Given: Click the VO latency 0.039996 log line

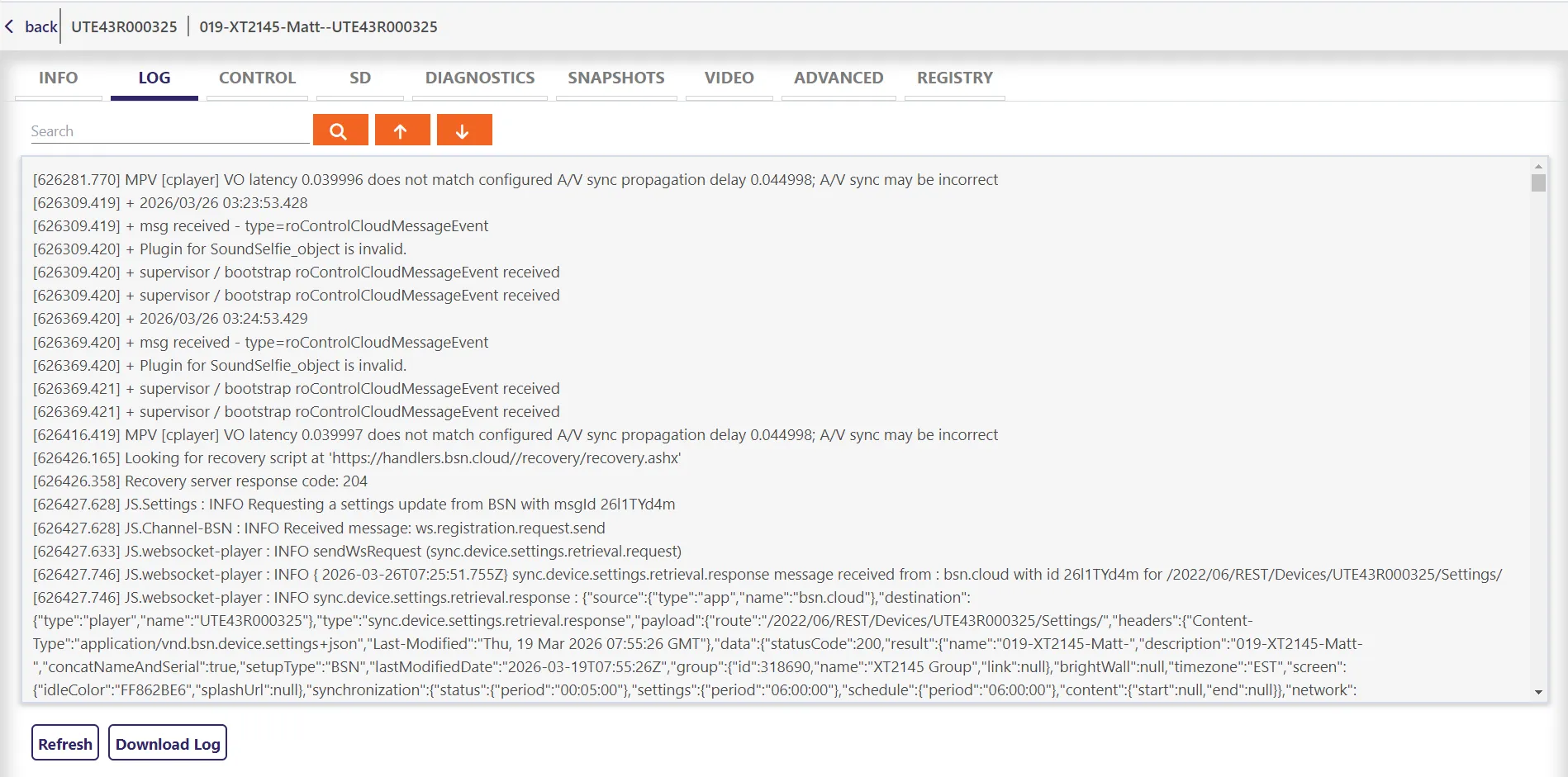Looking at the screenshot, I should [516, 180].
